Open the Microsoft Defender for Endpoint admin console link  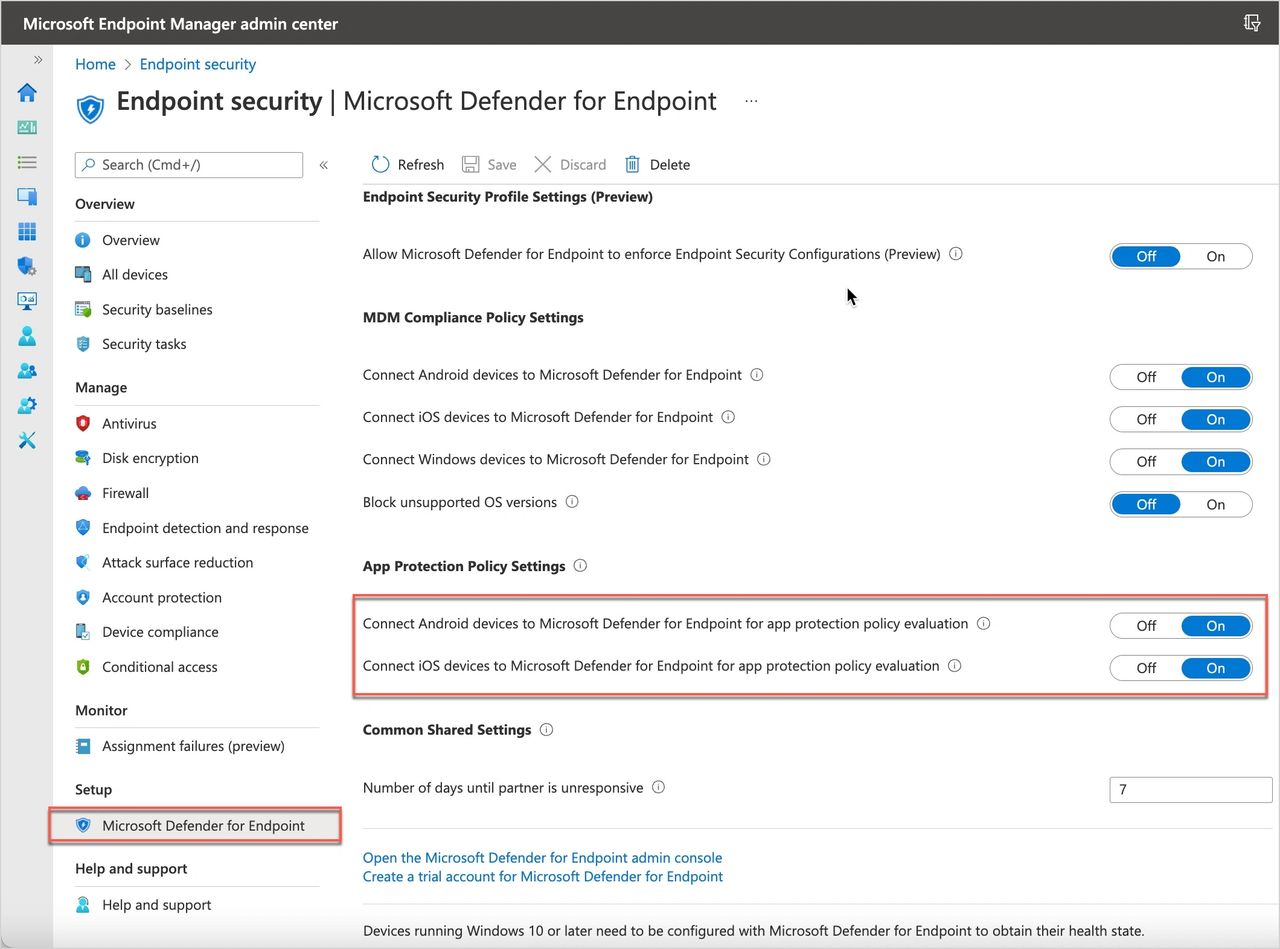[542, 858]
